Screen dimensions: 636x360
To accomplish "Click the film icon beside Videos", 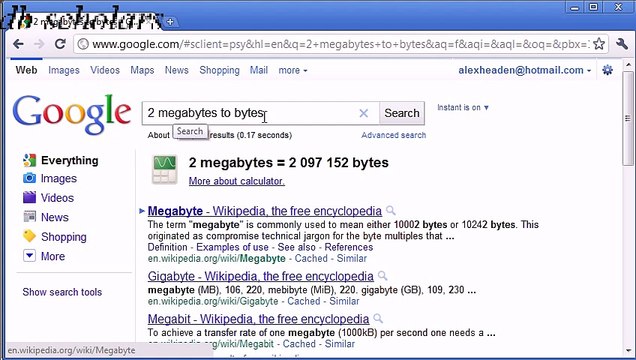I will [x=29, y=197].
